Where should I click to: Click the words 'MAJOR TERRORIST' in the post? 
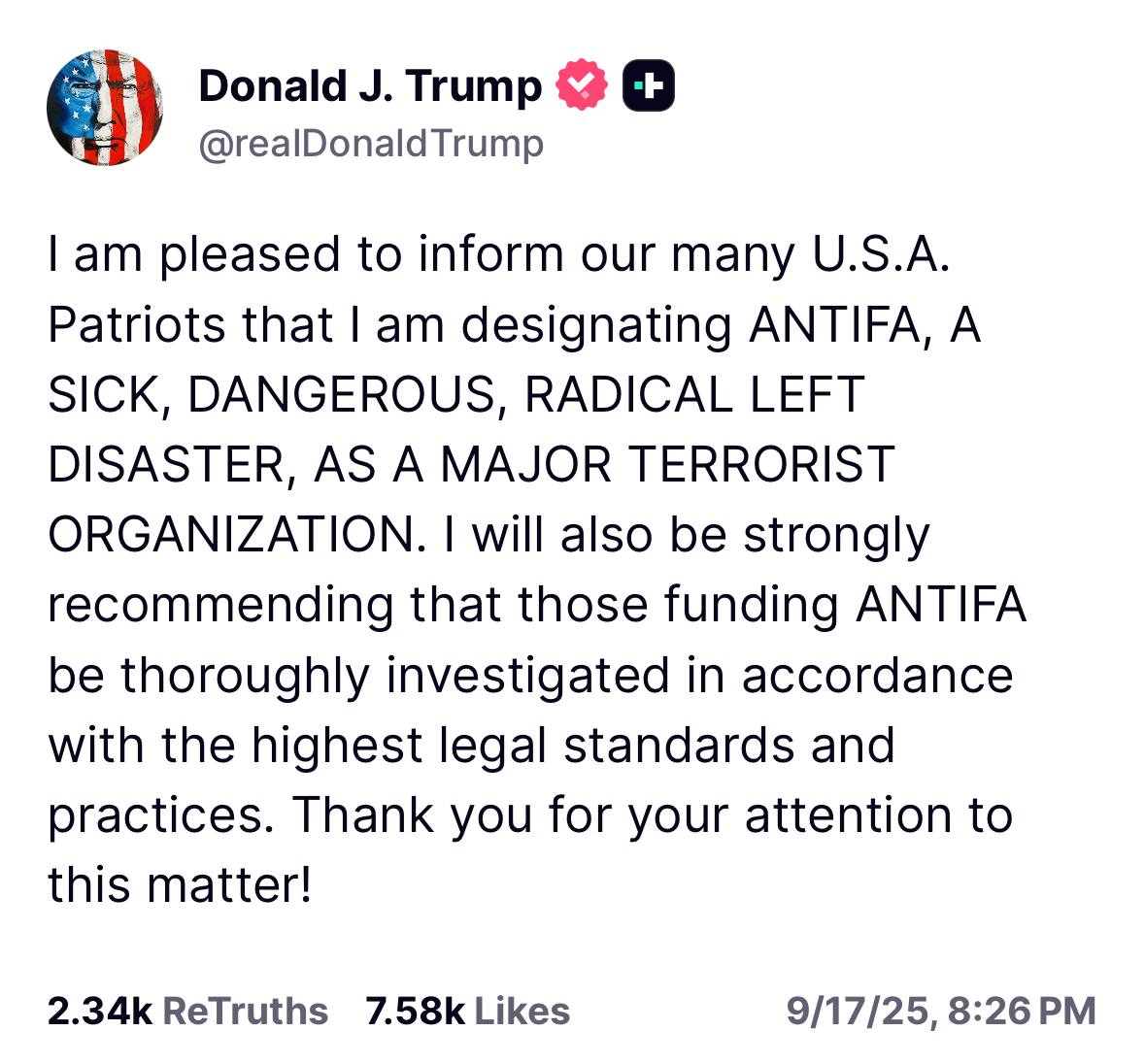(668, 464)
